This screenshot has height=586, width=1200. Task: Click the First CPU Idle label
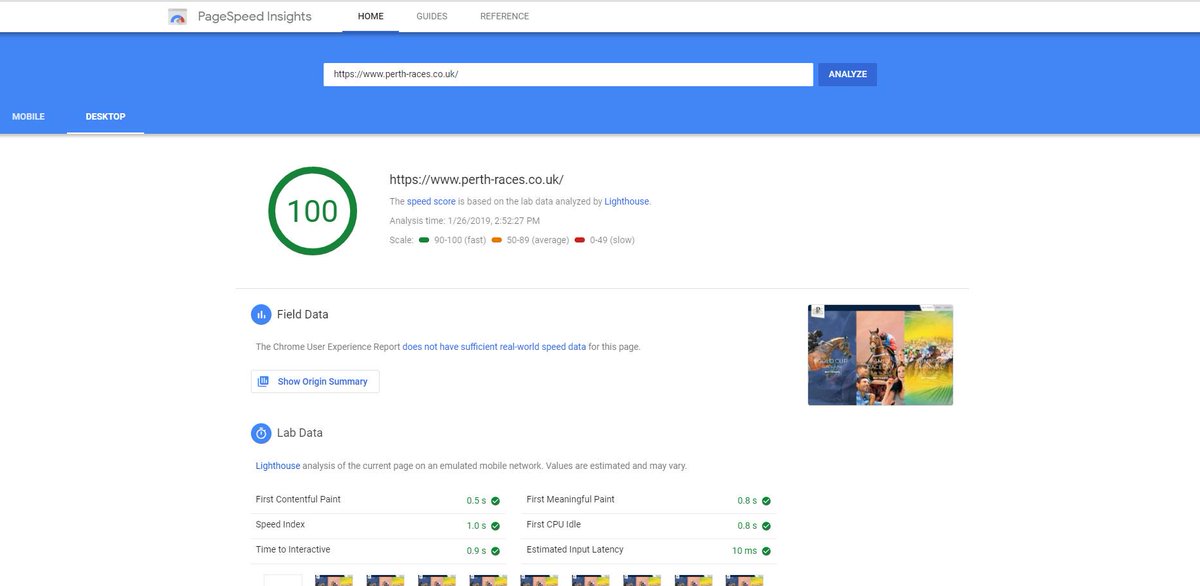554,524
